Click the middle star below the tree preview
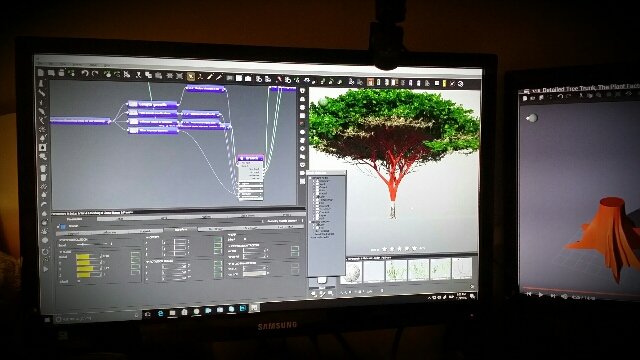640x360 pixels. pyautogui.click(x=400, y=248)
